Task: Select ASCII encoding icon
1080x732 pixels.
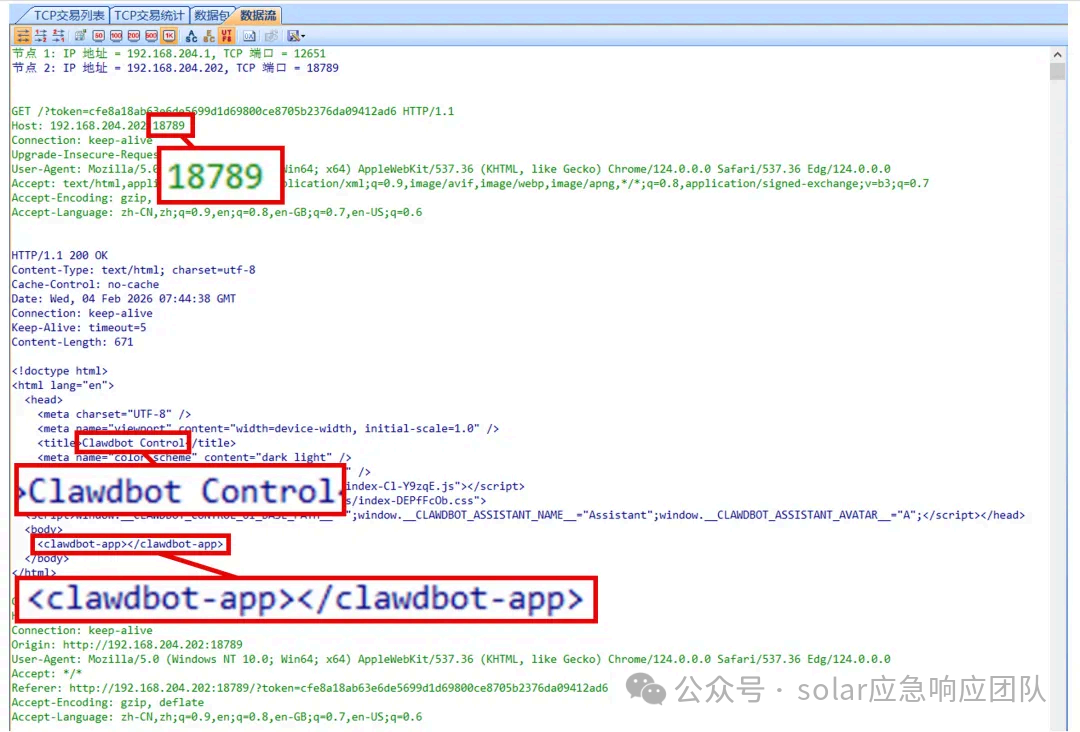Action: pyautogui.click(x=191, y=35)
